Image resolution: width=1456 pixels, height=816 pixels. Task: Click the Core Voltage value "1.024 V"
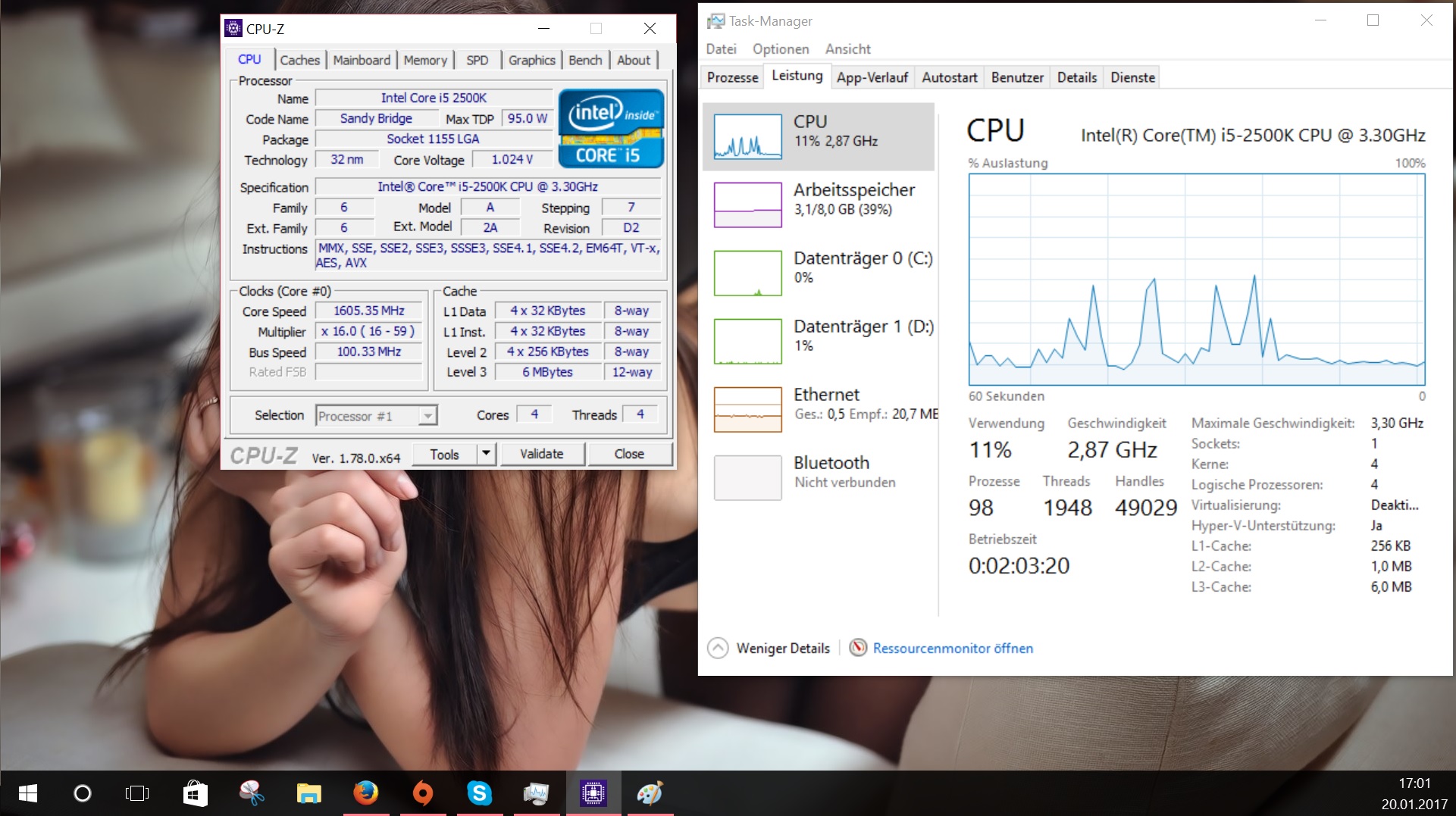[x=512, y=159]
